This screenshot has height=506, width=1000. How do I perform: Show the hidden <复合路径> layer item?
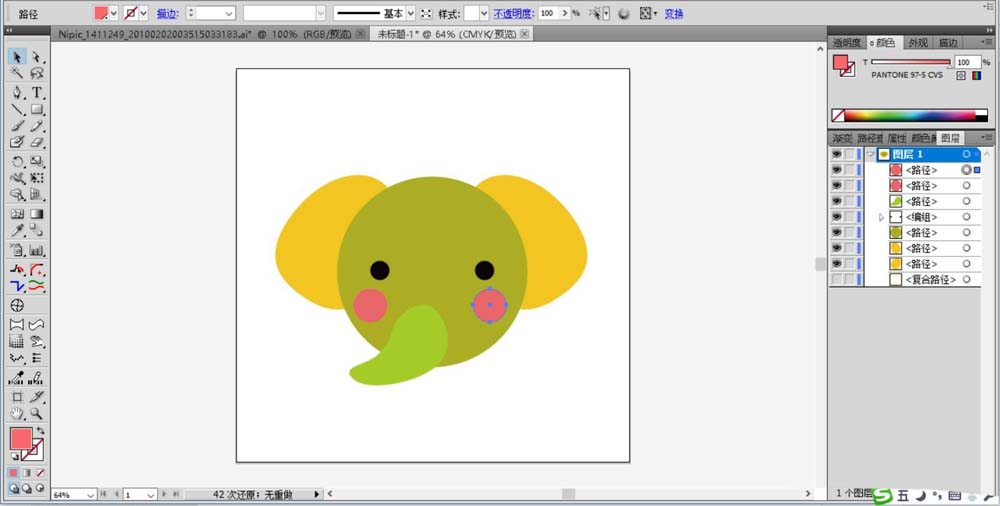click(836, 280)
